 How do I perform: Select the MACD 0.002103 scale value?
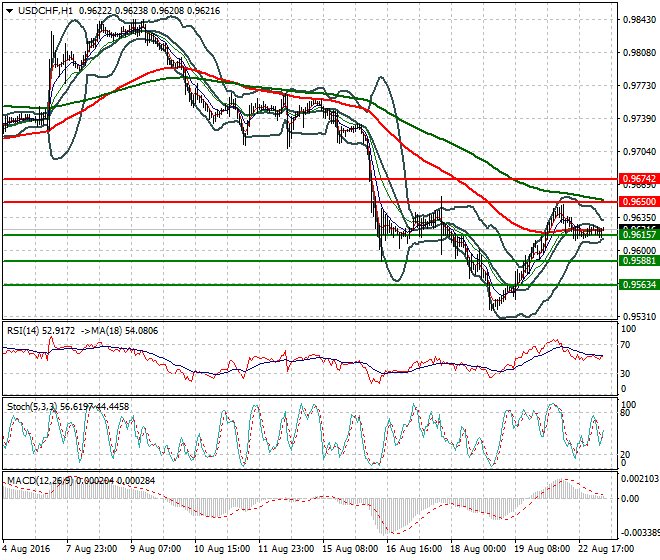pyautogui.click(x=640, y=479)
